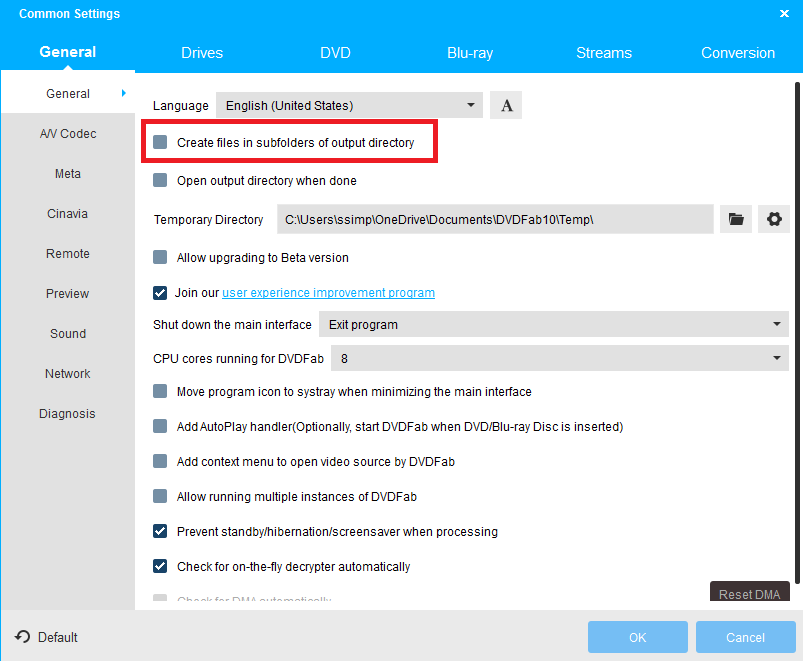The height and width of the screenshot is (661, 803).
Task: Click the Default reset arrow icon
Action: pos(23,637)
